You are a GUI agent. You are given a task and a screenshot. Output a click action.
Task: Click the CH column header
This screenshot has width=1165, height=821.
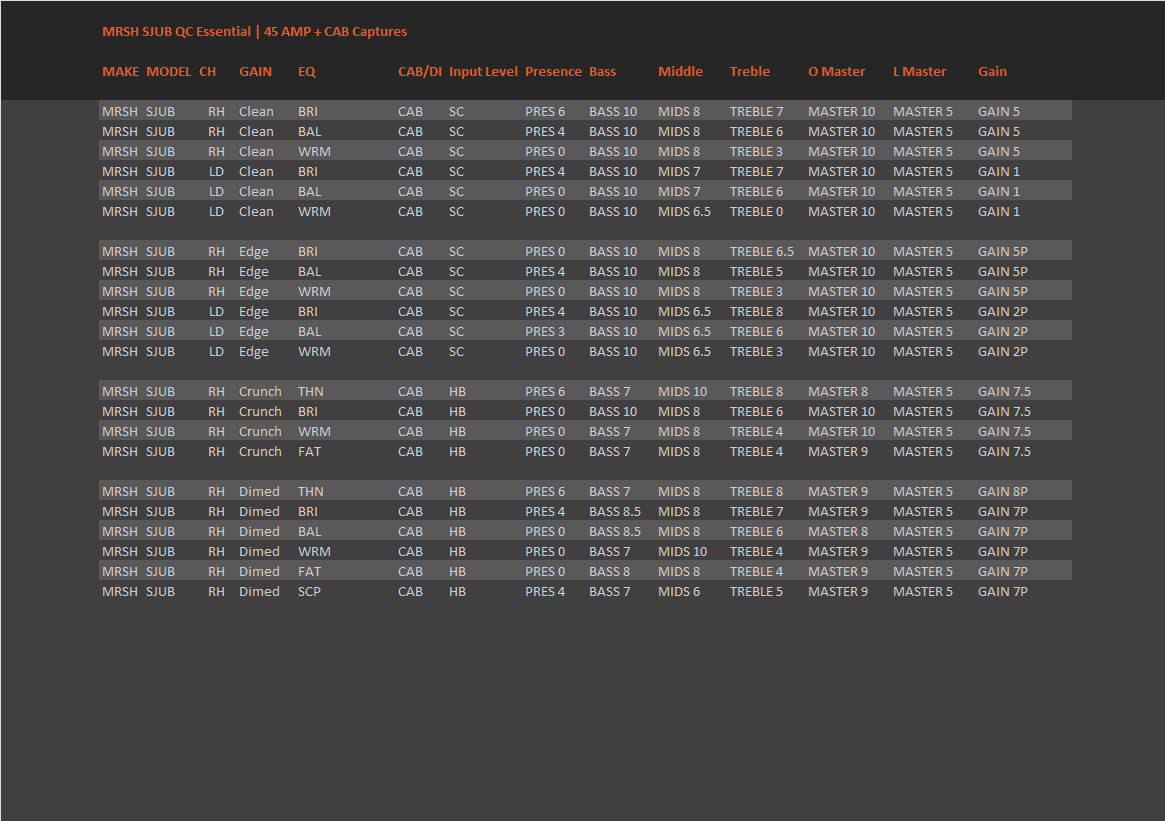[x=207, y=71]
